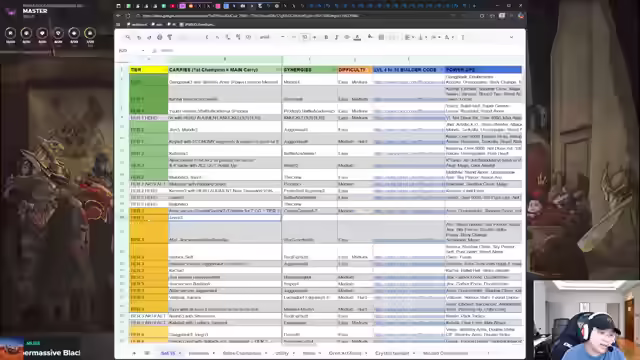Select the paint format tool
This screenshot has width=640, height=360.
pyautogui.click(x=170, y=37)
